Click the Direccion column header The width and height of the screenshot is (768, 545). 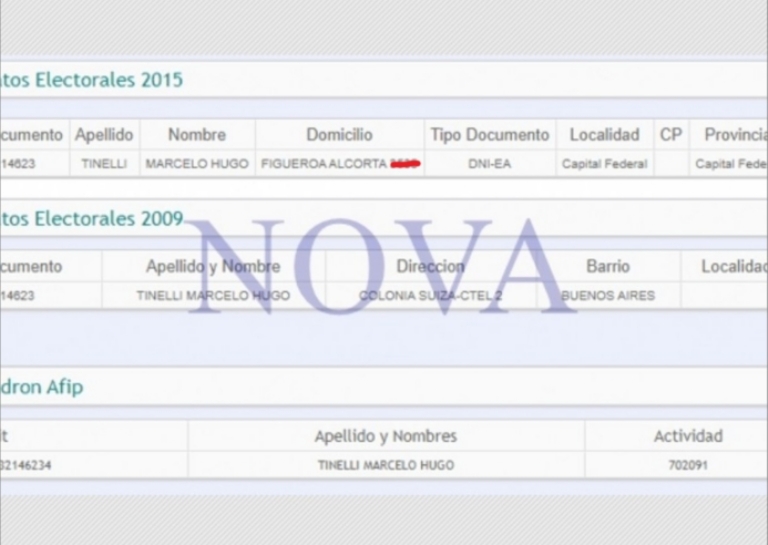[430, 266]
